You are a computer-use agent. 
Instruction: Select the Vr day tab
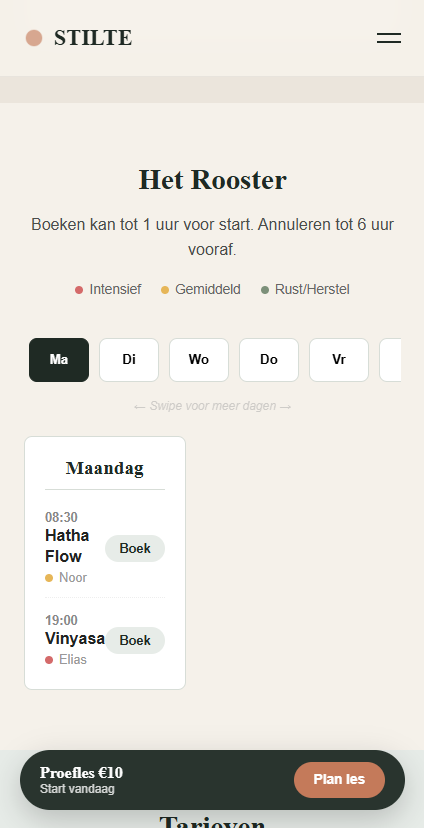pos(338,360)
